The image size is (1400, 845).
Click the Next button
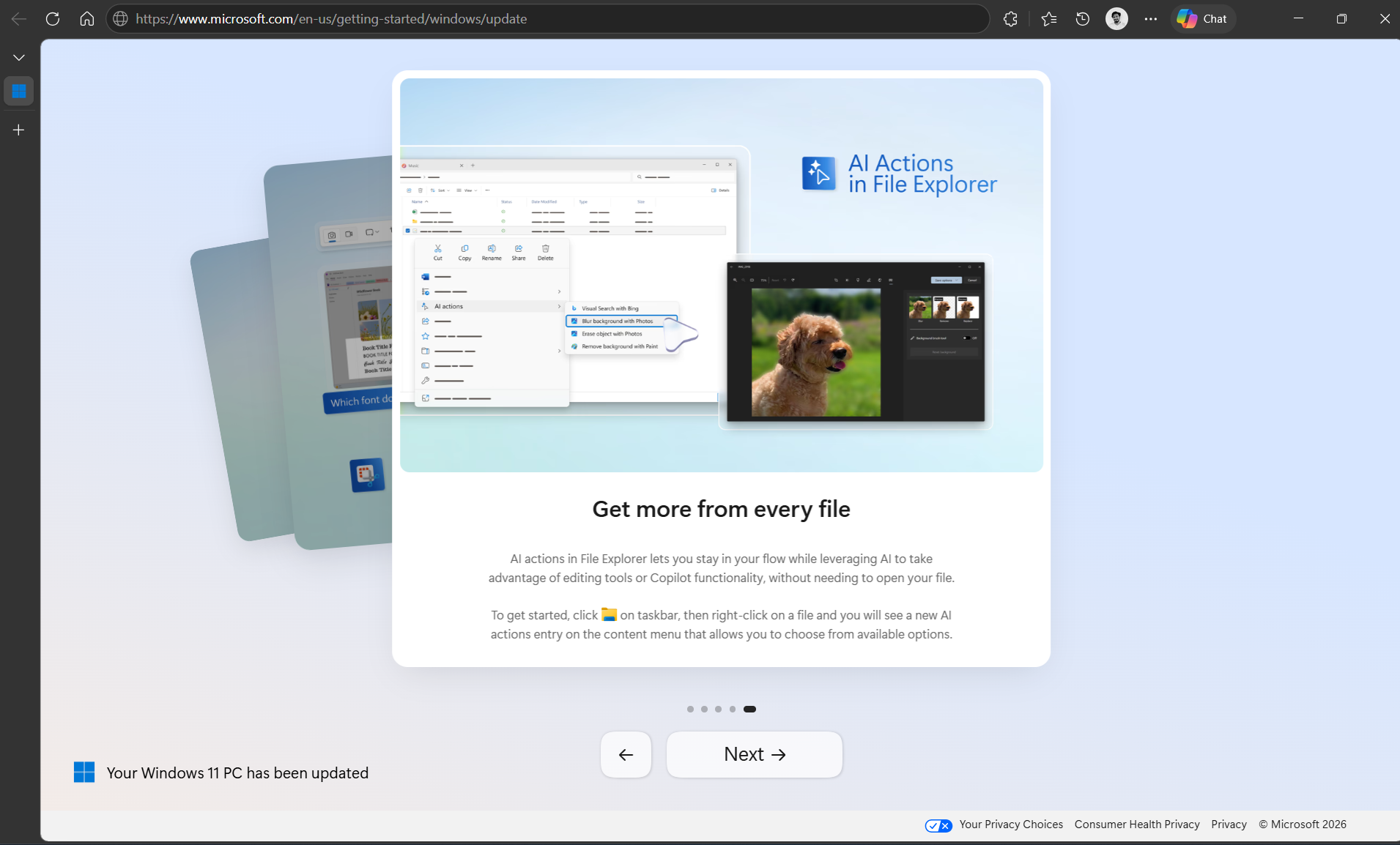(x=754, y=754)
